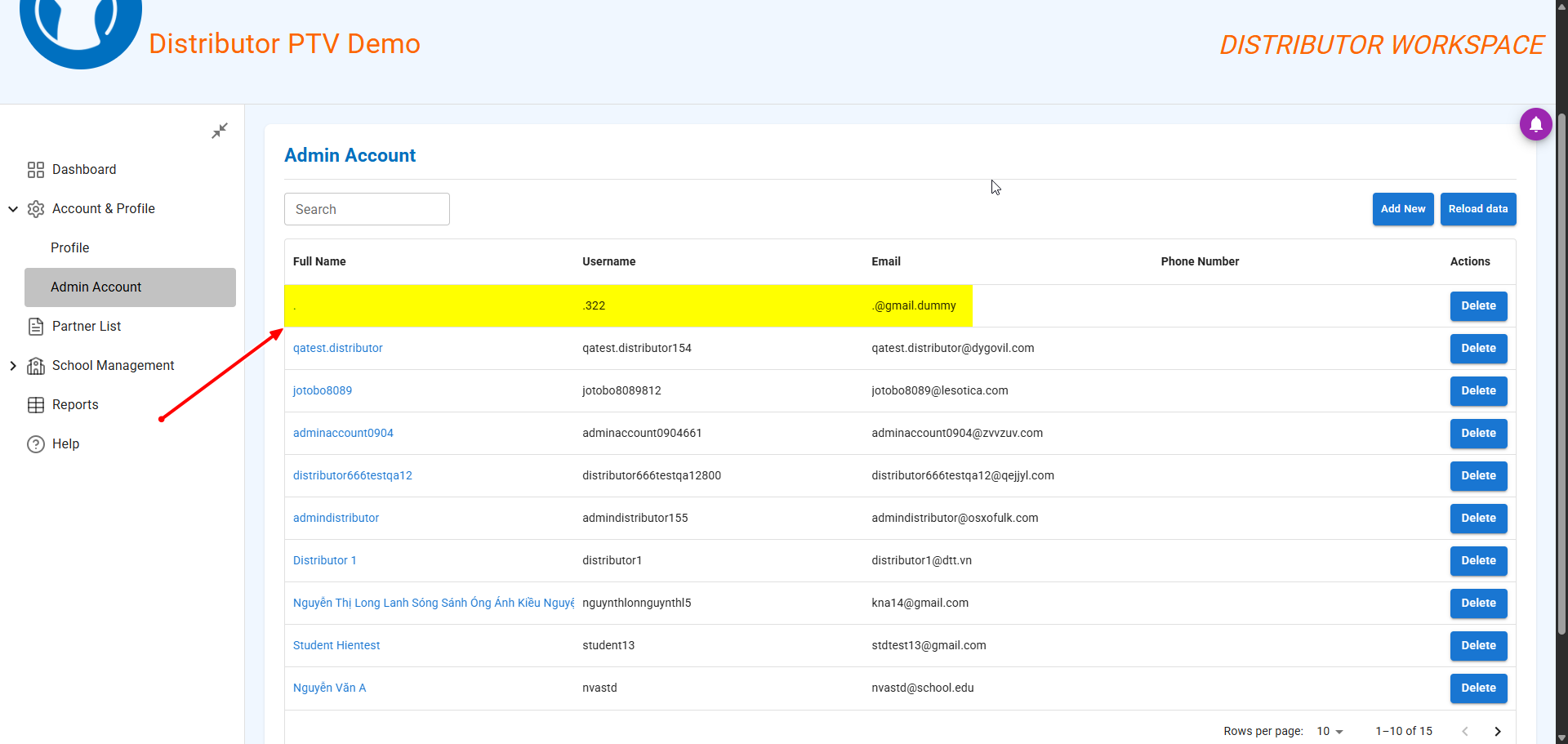
Task: Click the username jotobo8089812
Action: (x=621, y=390)
